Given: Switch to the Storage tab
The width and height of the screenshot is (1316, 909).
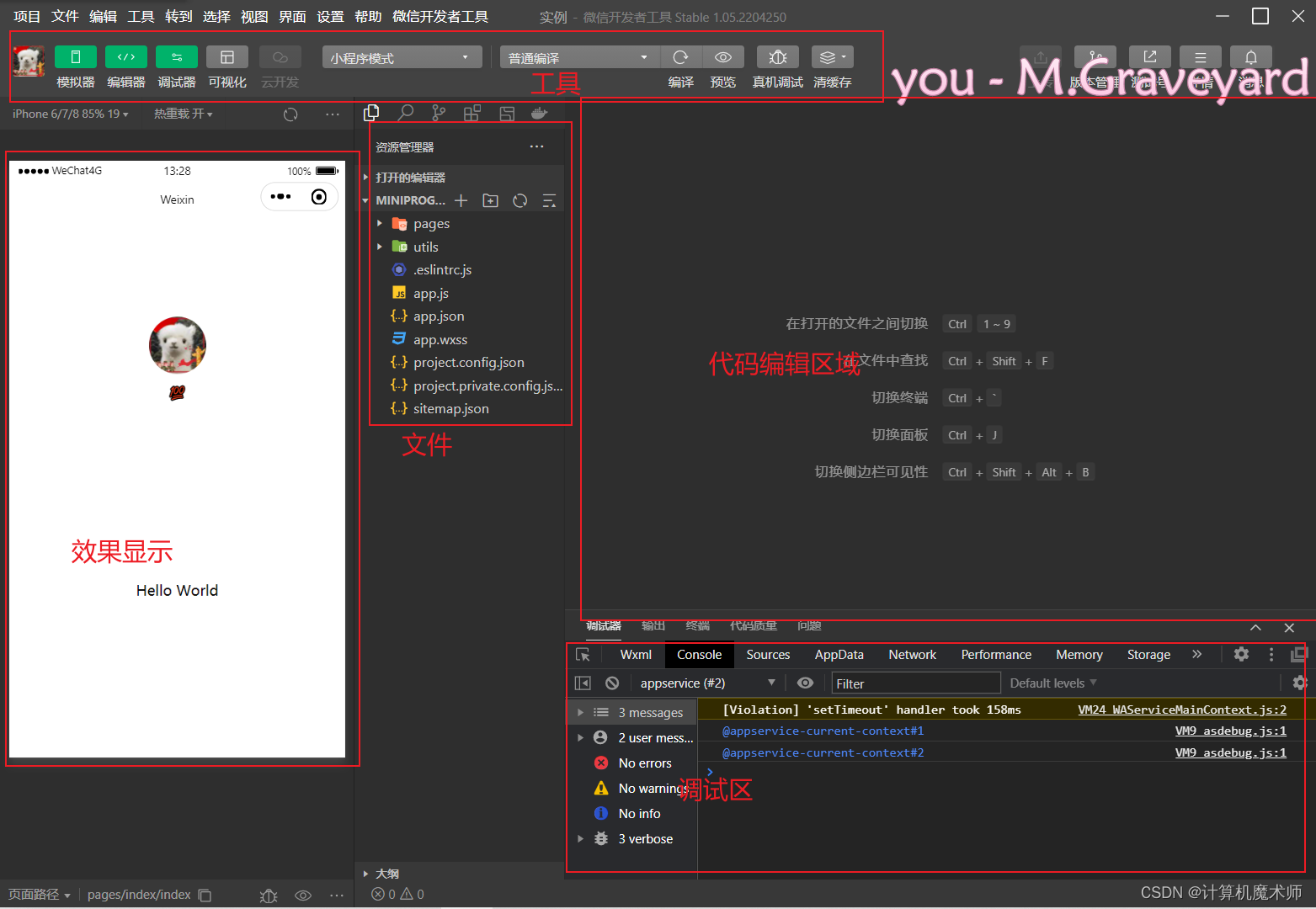Looking at the screenshot, I should pos(1148,655).
